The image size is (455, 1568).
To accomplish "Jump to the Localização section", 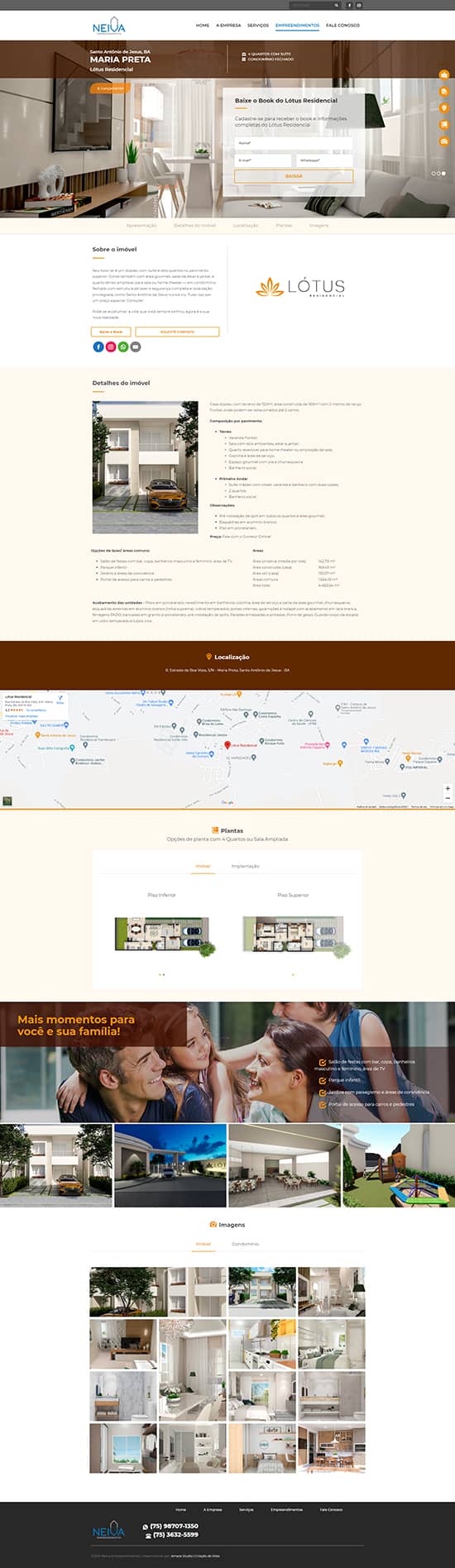I will 246,225.
